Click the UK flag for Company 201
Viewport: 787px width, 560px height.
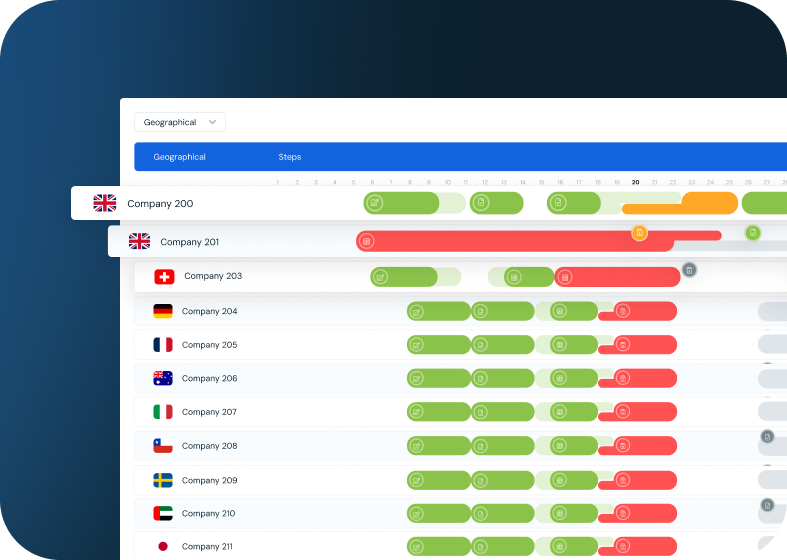140,241
